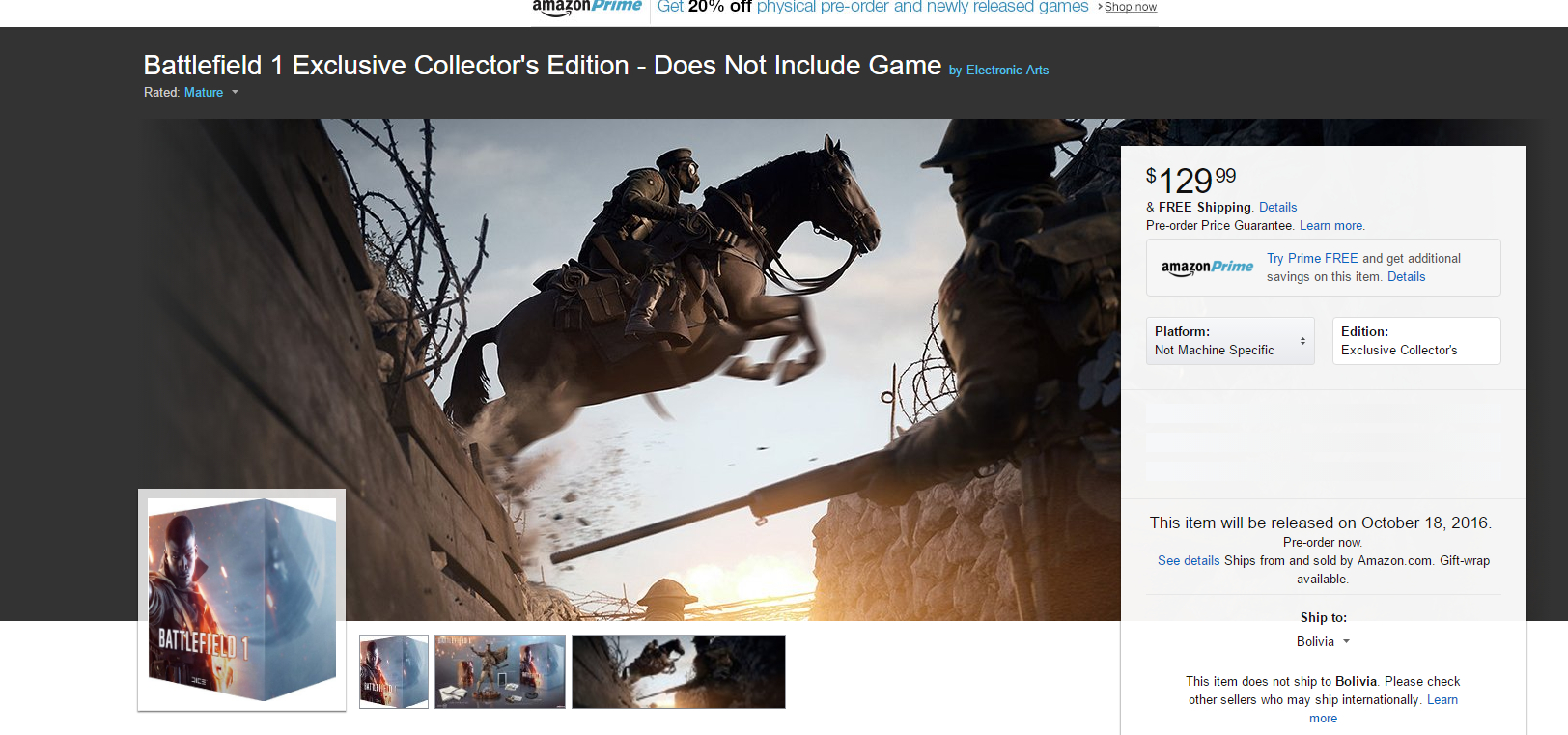1568x735 pixels.
Task: Select the Exclusive Collector's edition option
Action: pos(1415,341)
